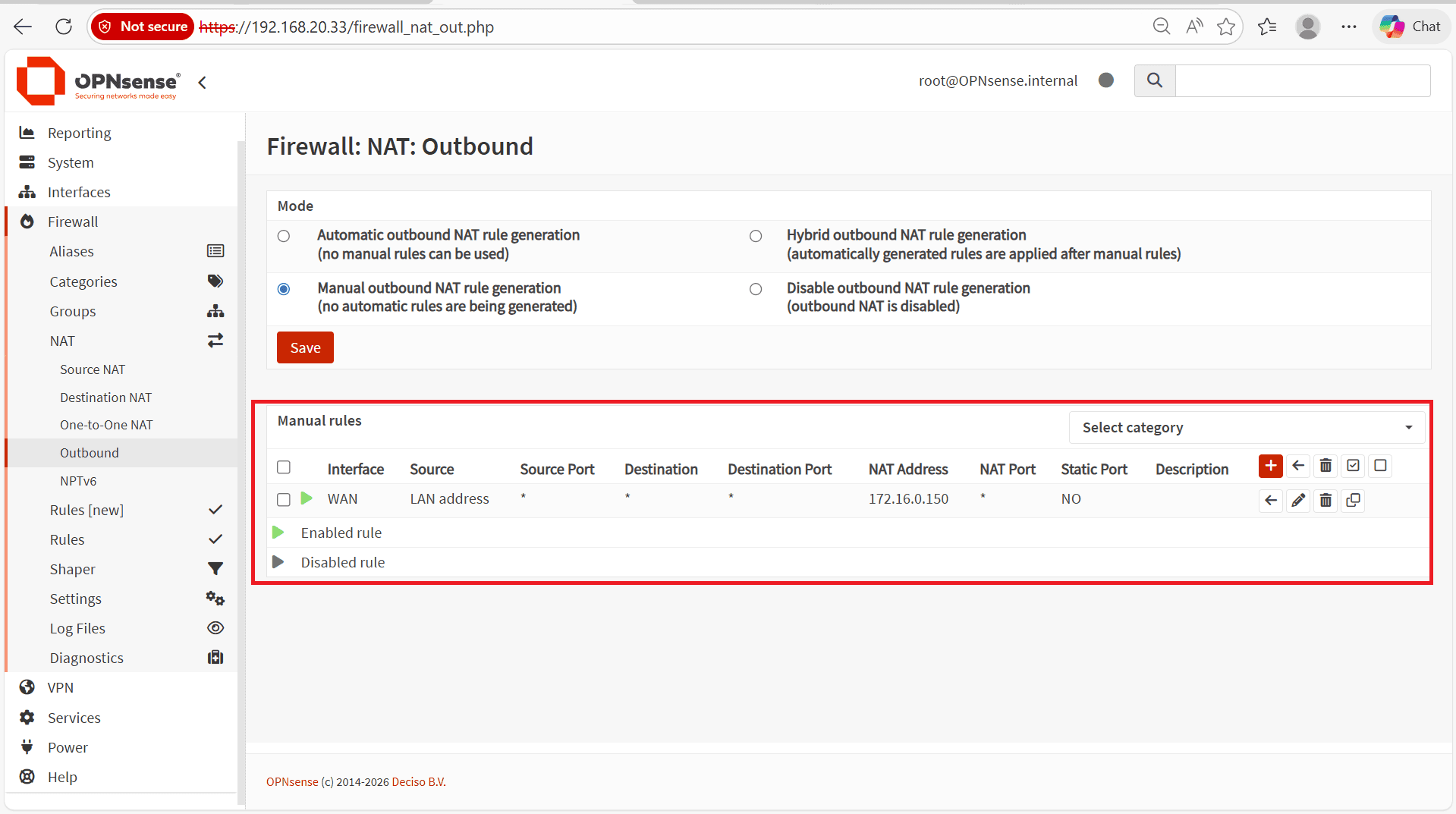
Task: Click the search magnifier icon in header
Action: pos(1155,80)
